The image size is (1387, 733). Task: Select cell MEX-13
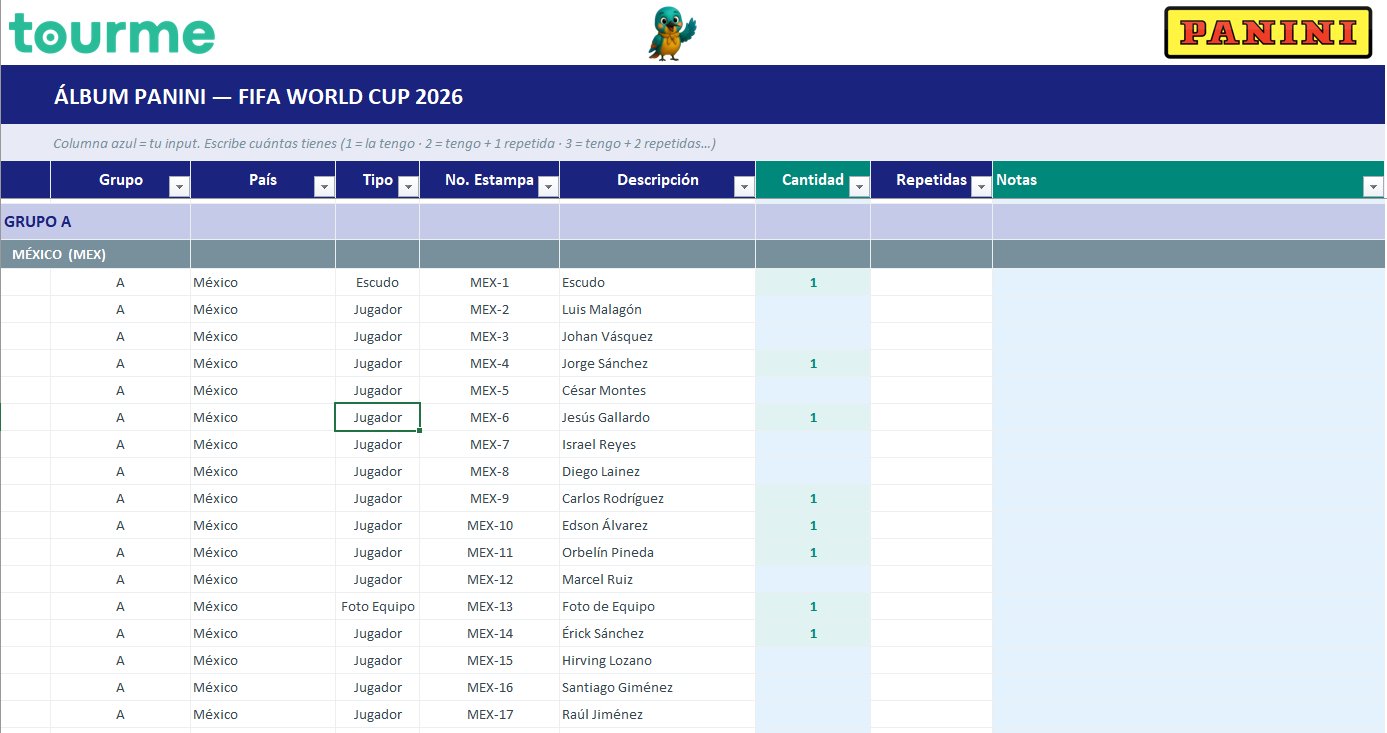point(489,607)
